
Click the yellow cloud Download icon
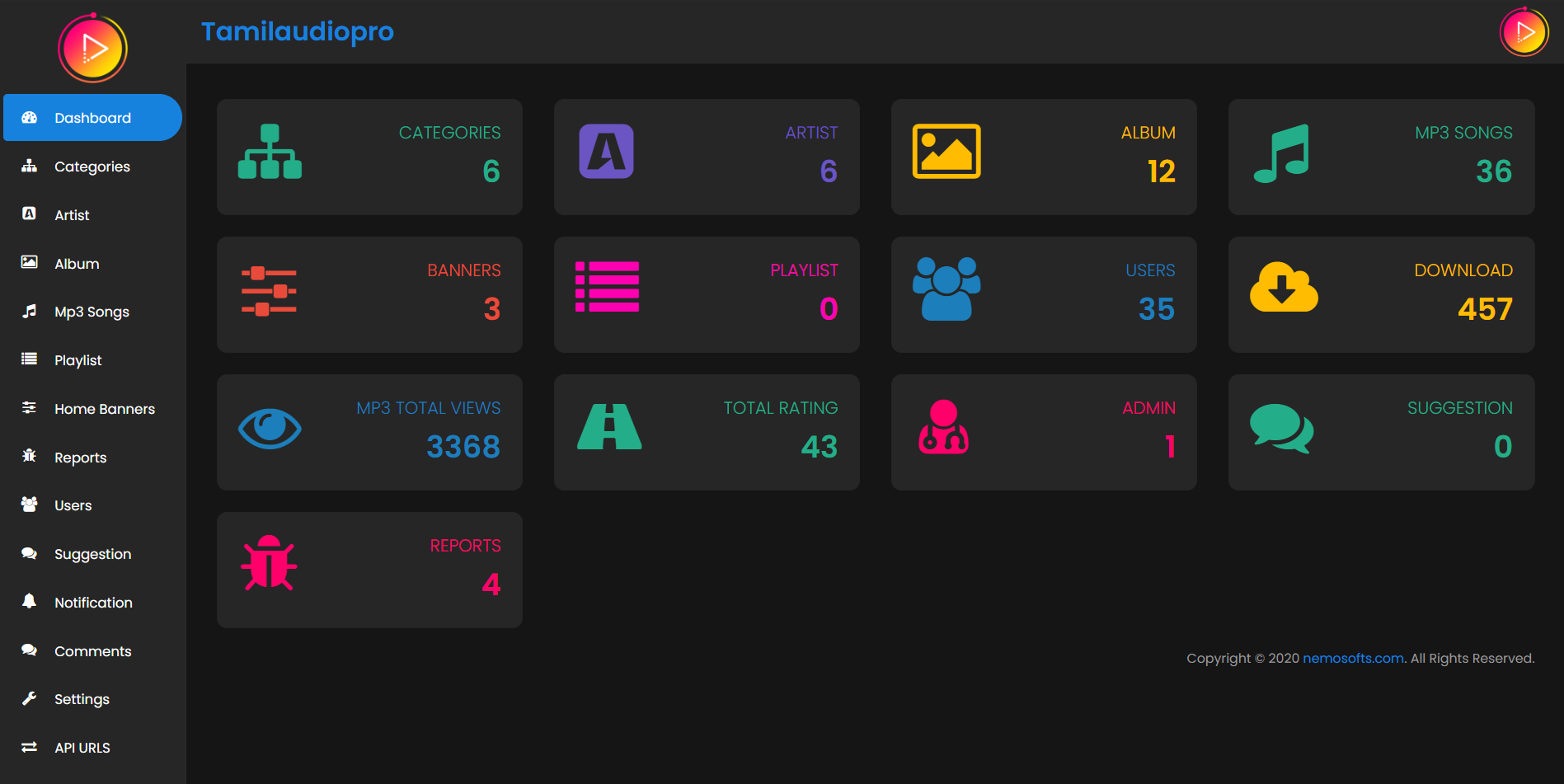pos(1284,287)
